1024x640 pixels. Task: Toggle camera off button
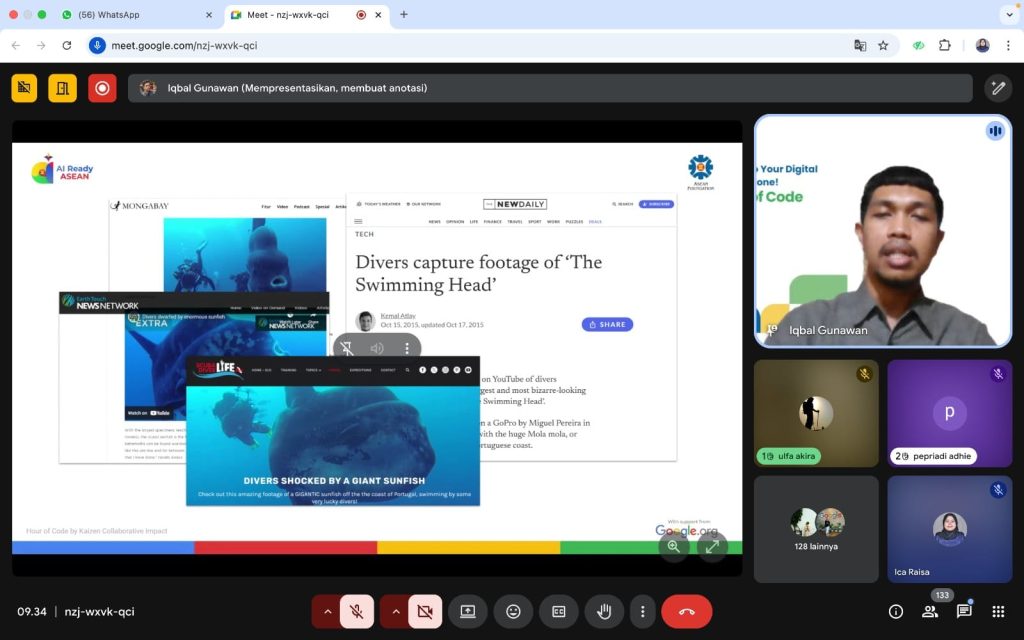click(x=425, y=612)
